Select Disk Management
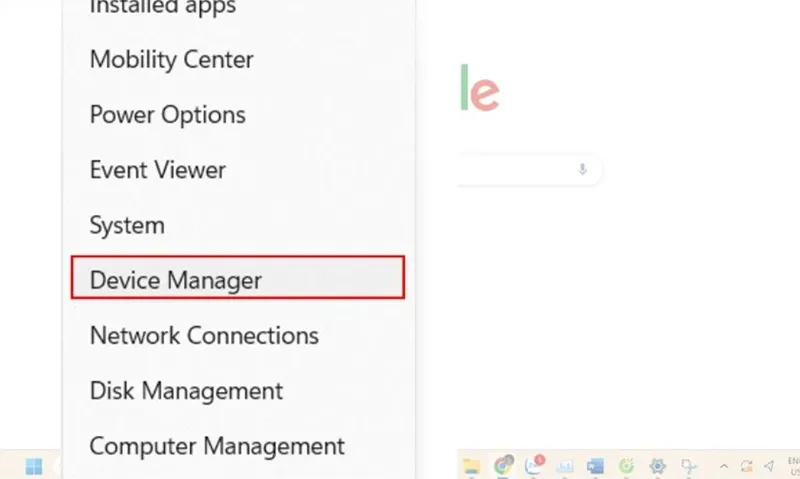Image resolution: width=800 pixels, height=479 pixels. click(x=186, y=390)
